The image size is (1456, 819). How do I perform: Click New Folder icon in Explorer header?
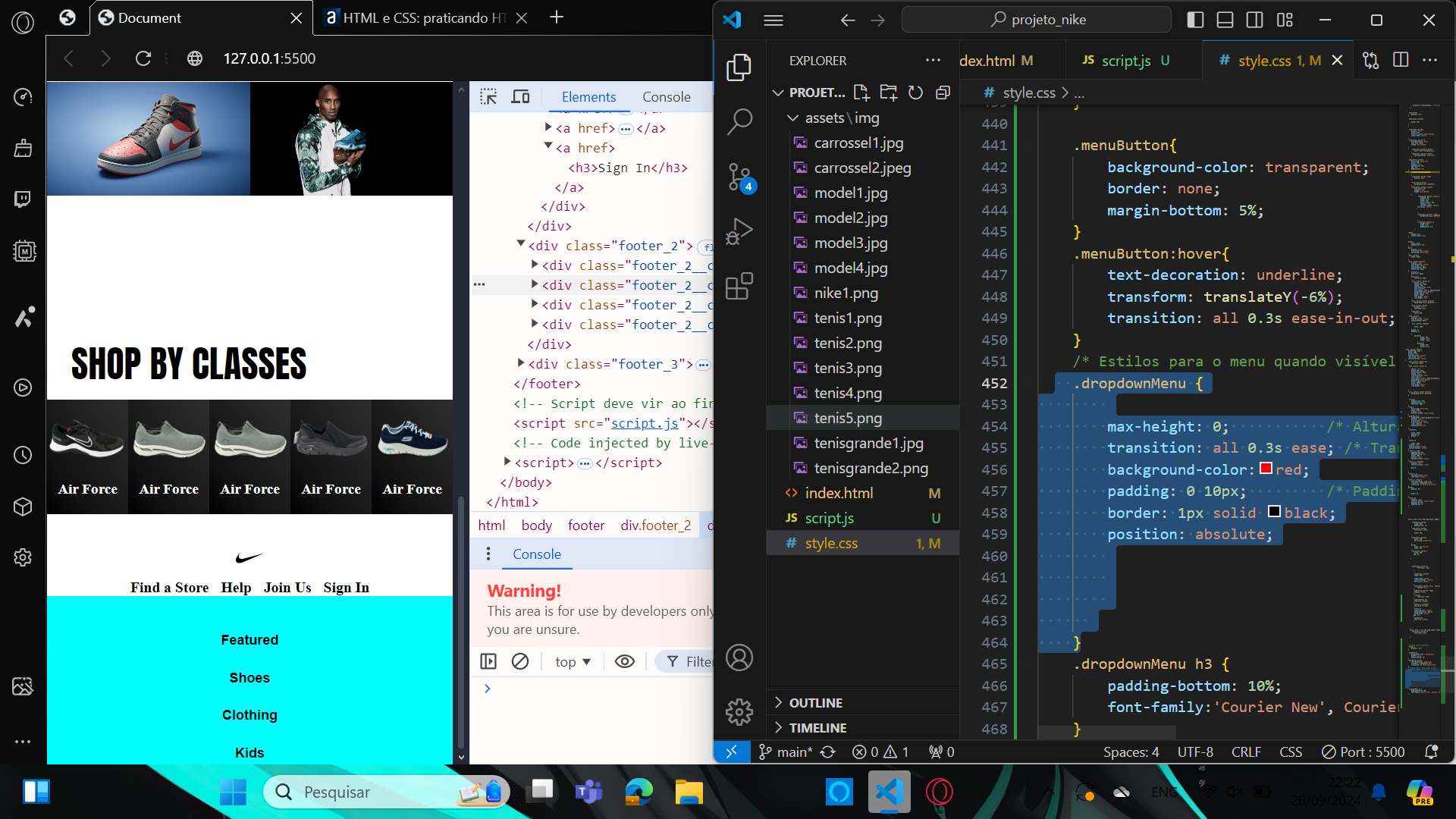[x=888, y=93]
